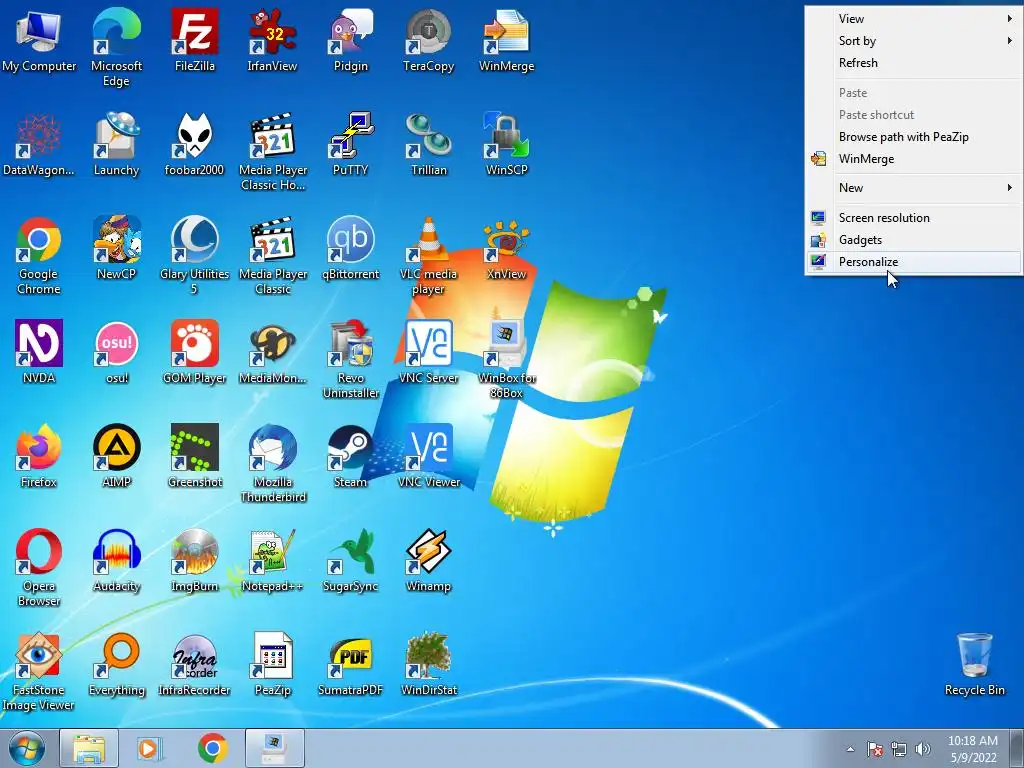Open the Windows Start button
Screen dimensions: 1024x768
tap(27, 748)
